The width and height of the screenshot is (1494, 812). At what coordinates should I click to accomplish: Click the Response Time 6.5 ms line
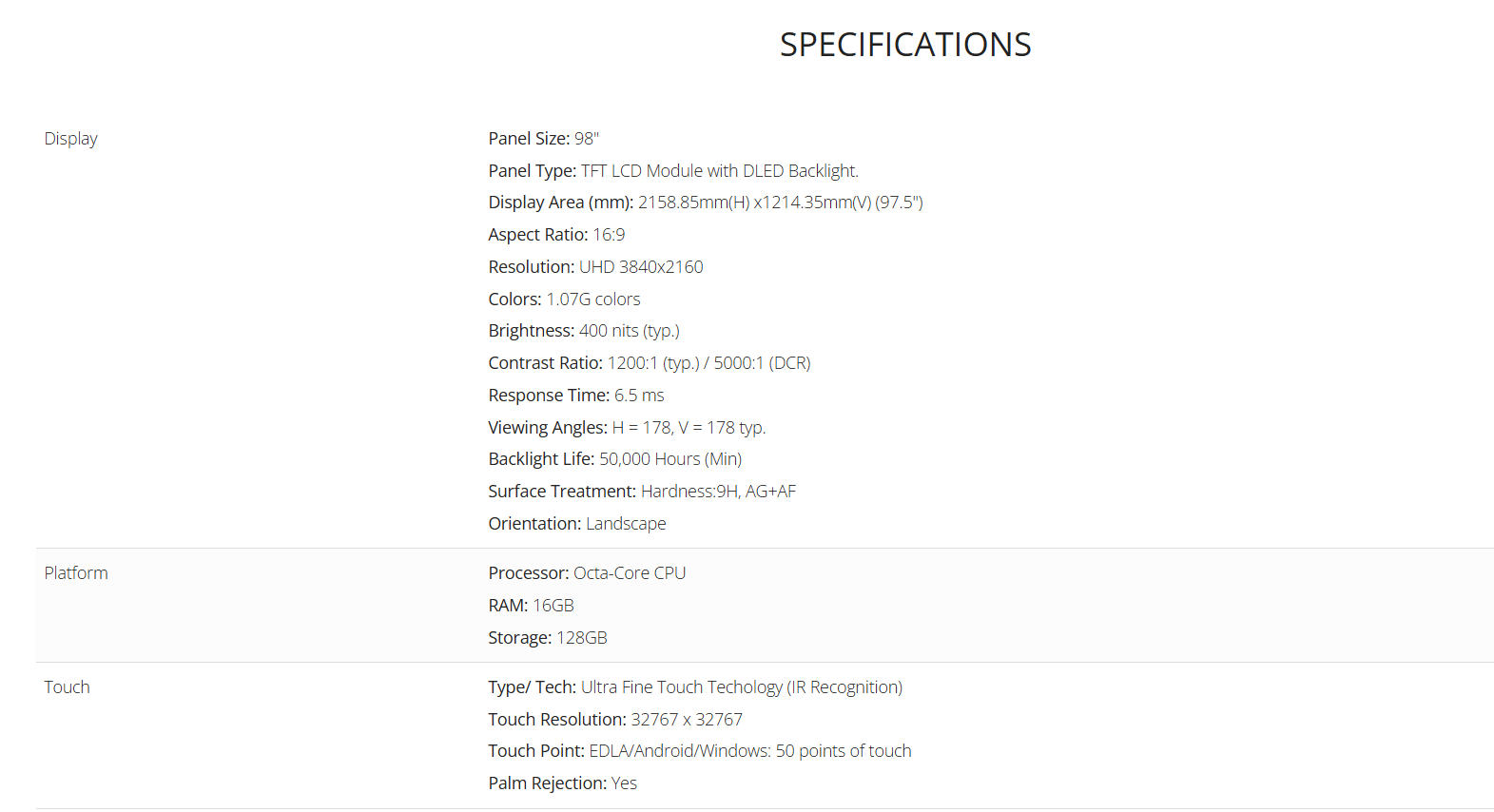click(x=575, y=396)
